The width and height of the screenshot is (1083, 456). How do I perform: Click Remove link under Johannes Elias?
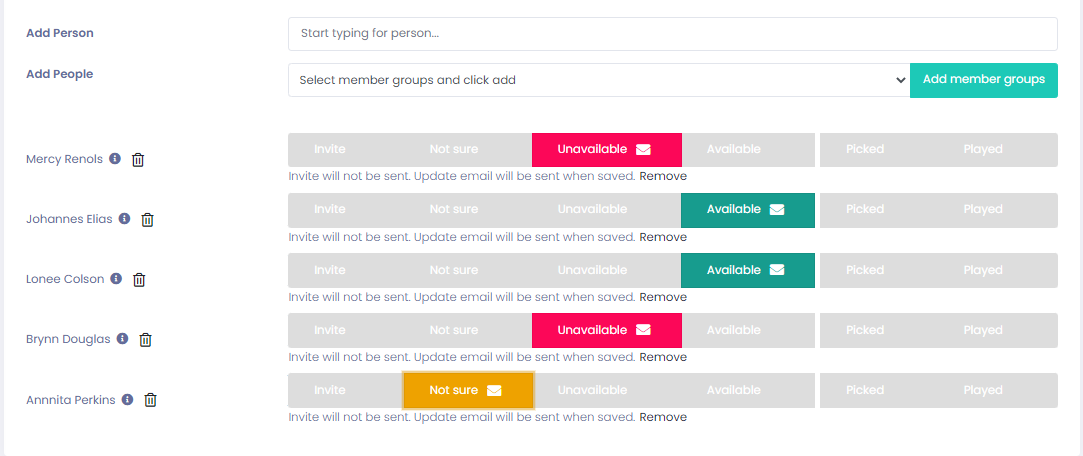pos(663,237)
